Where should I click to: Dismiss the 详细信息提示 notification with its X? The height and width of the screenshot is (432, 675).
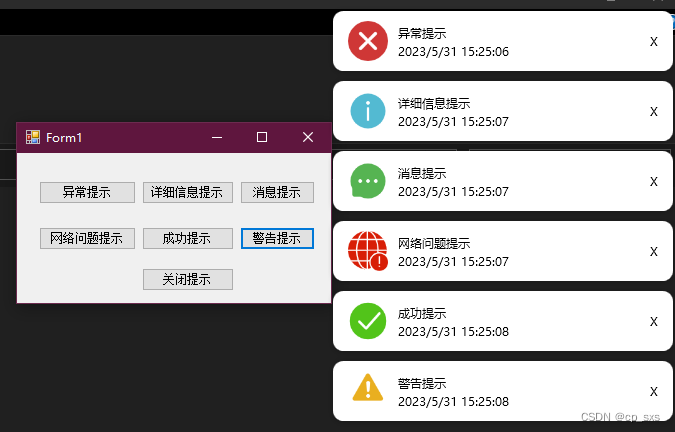[653, 112]
